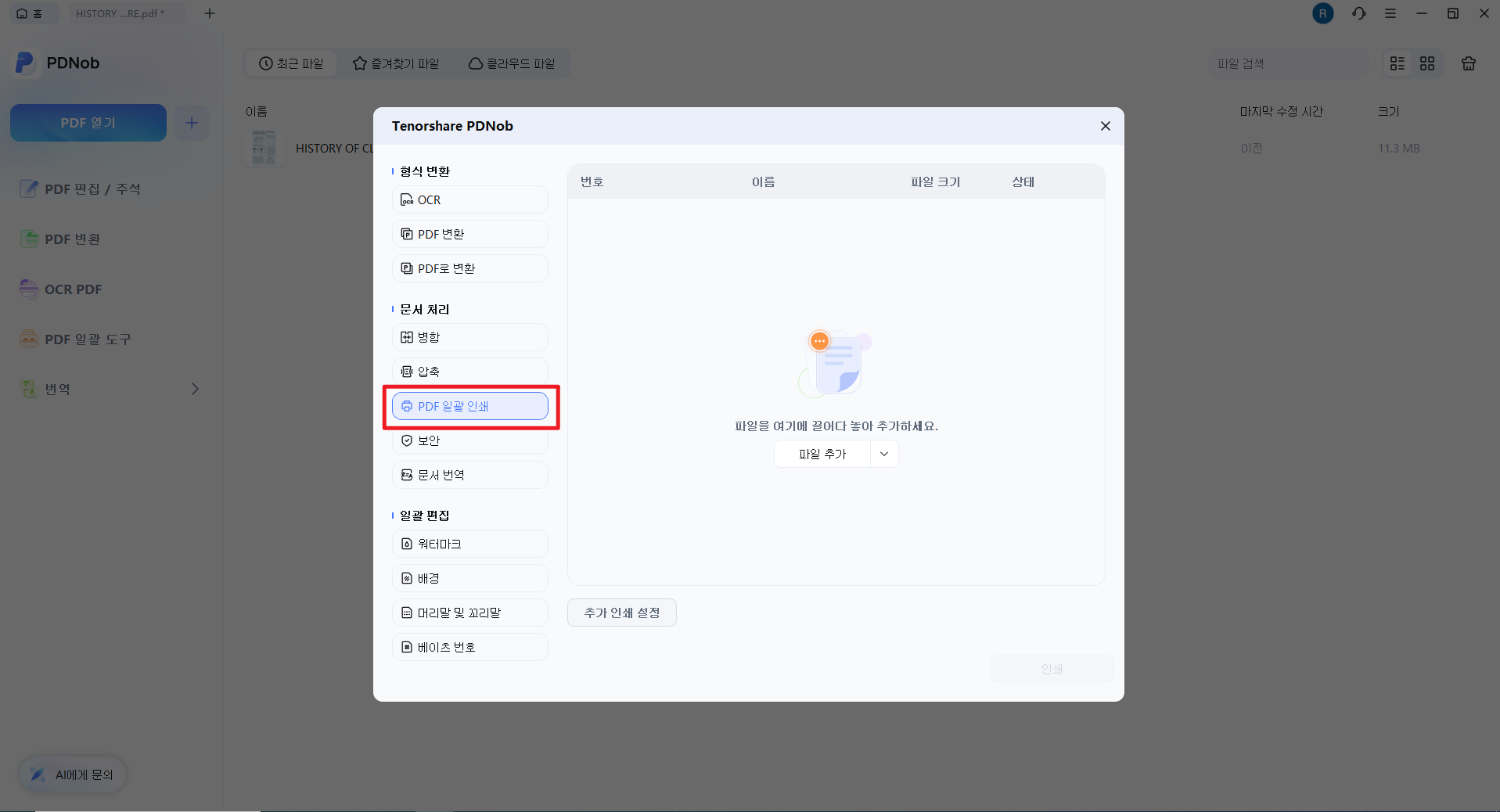1500x812 pixels.
Task: Open 머리말 및 꼬리말 header footer tool
Action: pyautogui.click(x=469, y=613)
